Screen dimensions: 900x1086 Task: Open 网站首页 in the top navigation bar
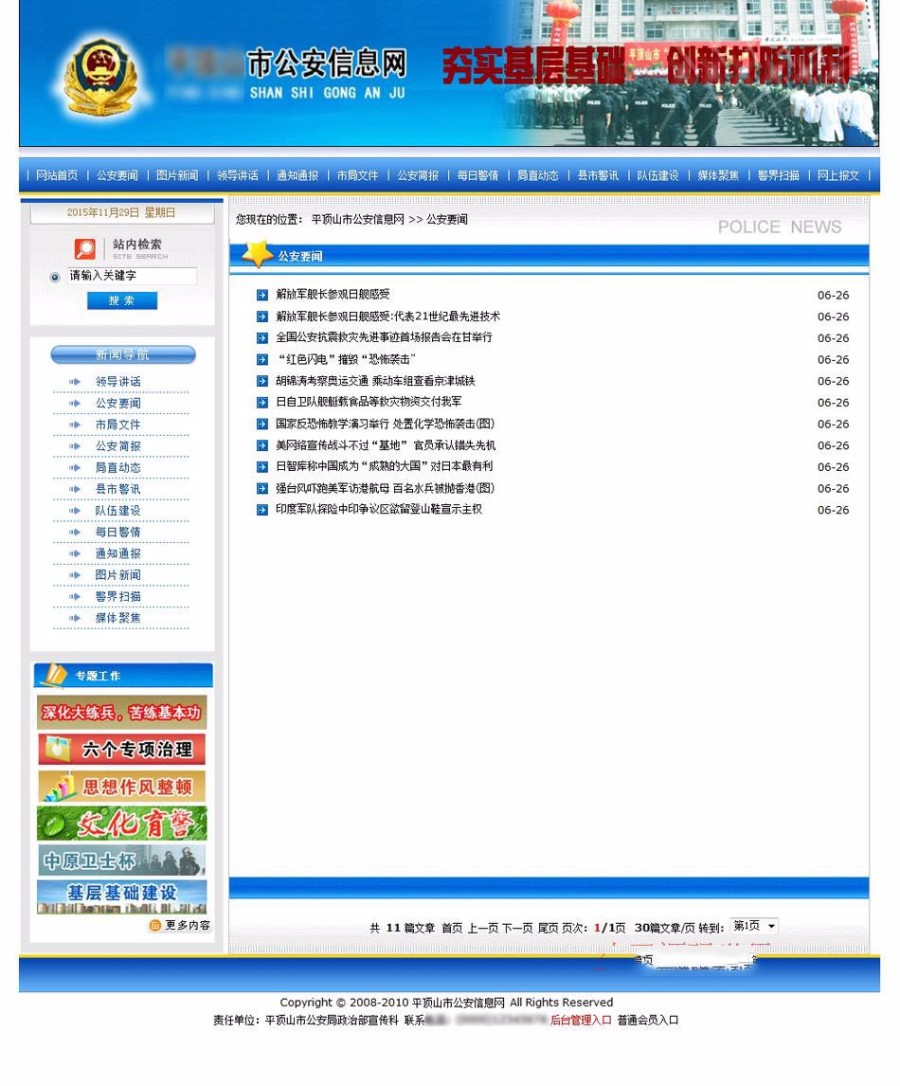57,175
